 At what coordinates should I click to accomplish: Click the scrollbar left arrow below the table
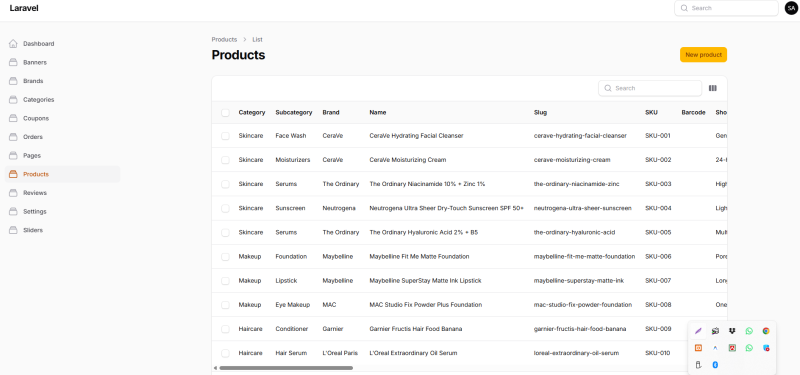click(215, 368)
